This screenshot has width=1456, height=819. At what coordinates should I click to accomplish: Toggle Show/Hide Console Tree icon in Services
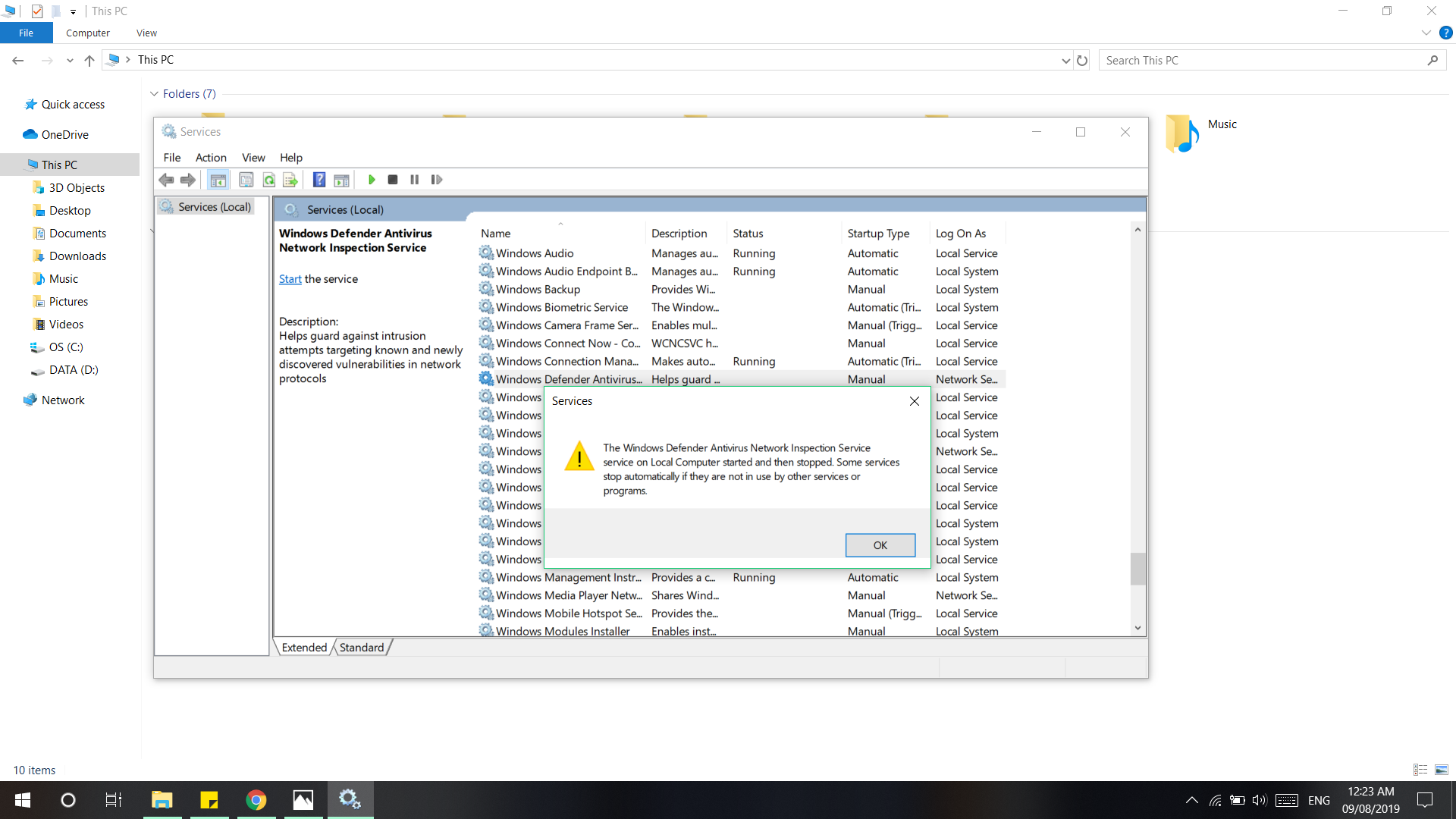218,180
